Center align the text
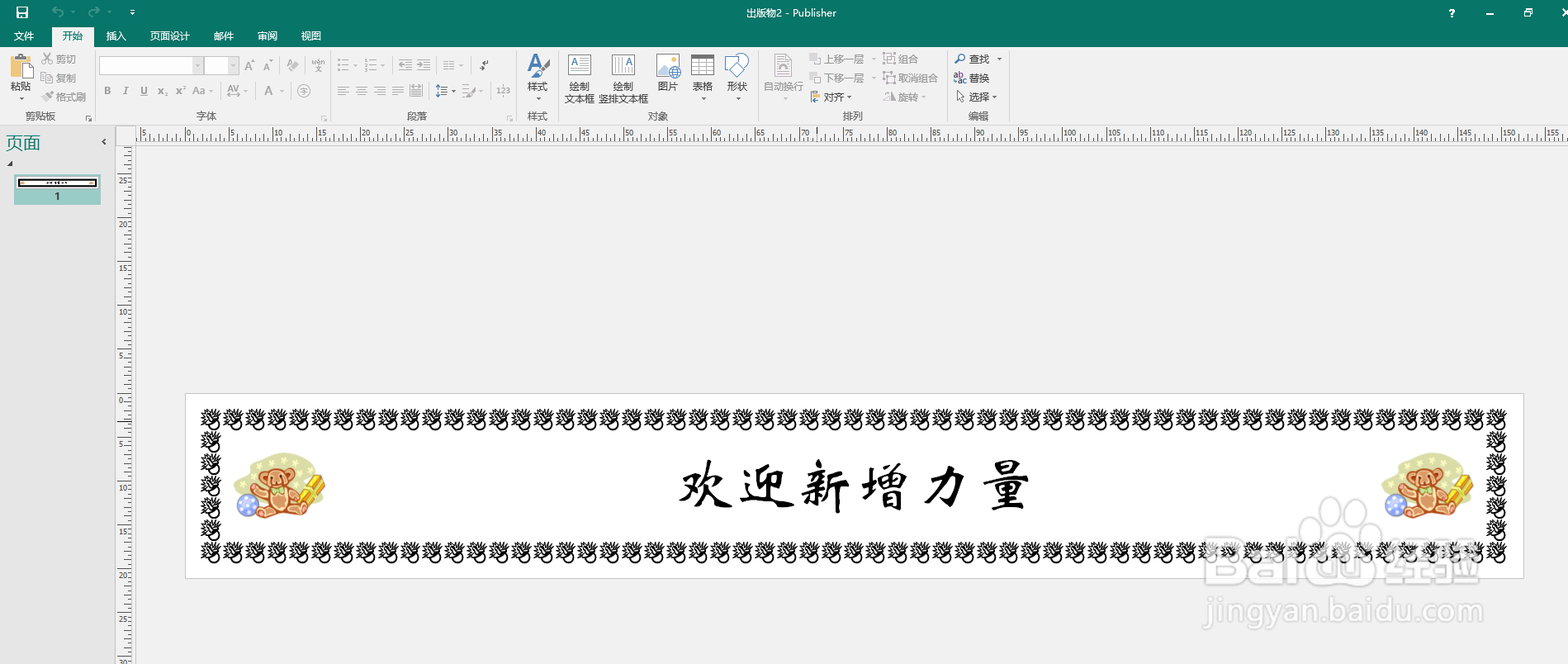 click(362, 91)
